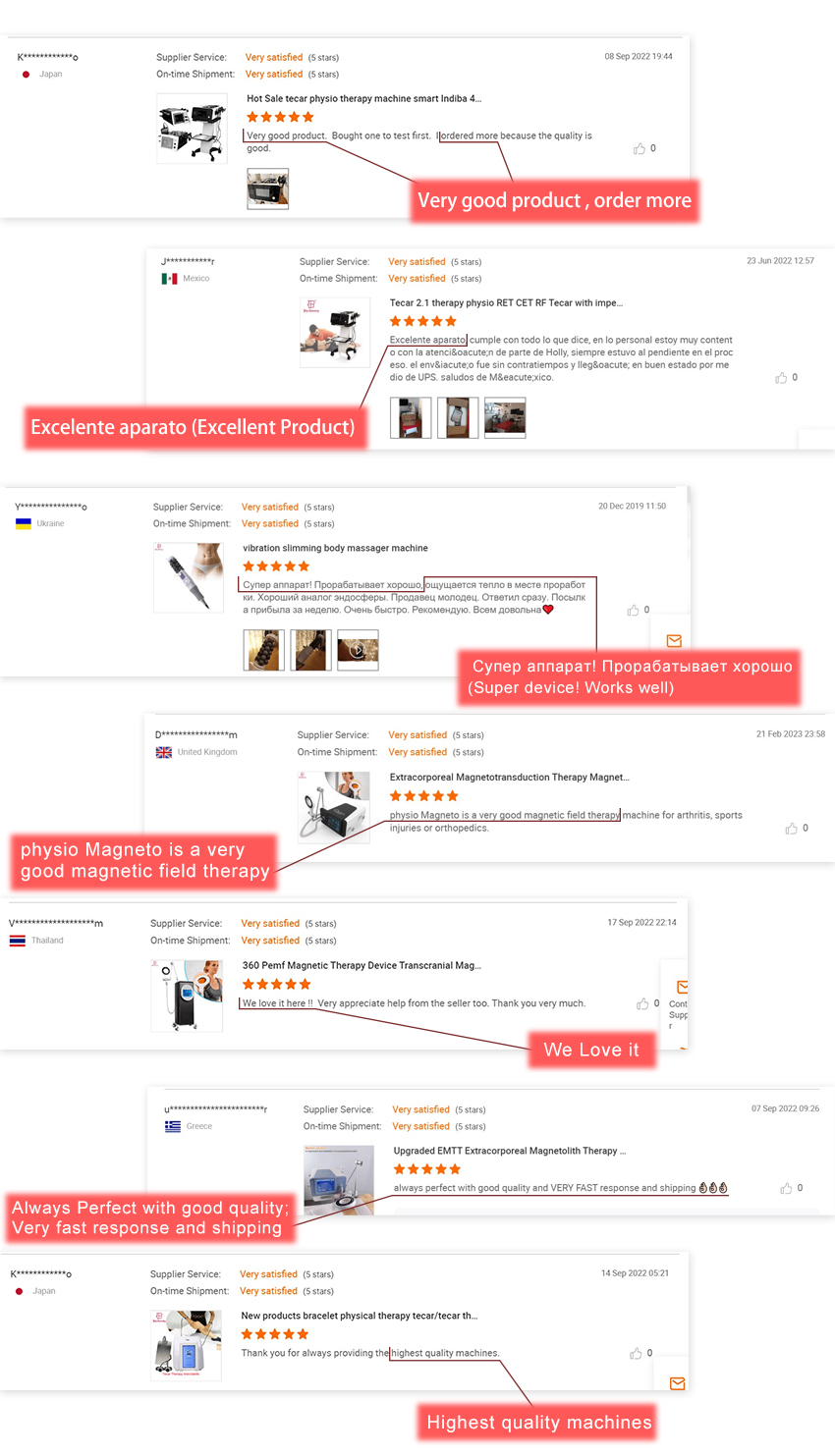835x1456 pixels.
Task: Like the Mexico Tecar 2.1 review
Action: pos(781,378)
